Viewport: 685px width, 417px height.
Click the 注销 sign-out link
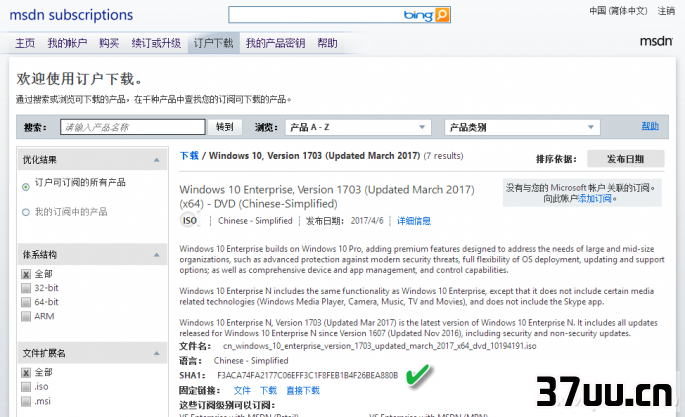click(x=666, y=11)
